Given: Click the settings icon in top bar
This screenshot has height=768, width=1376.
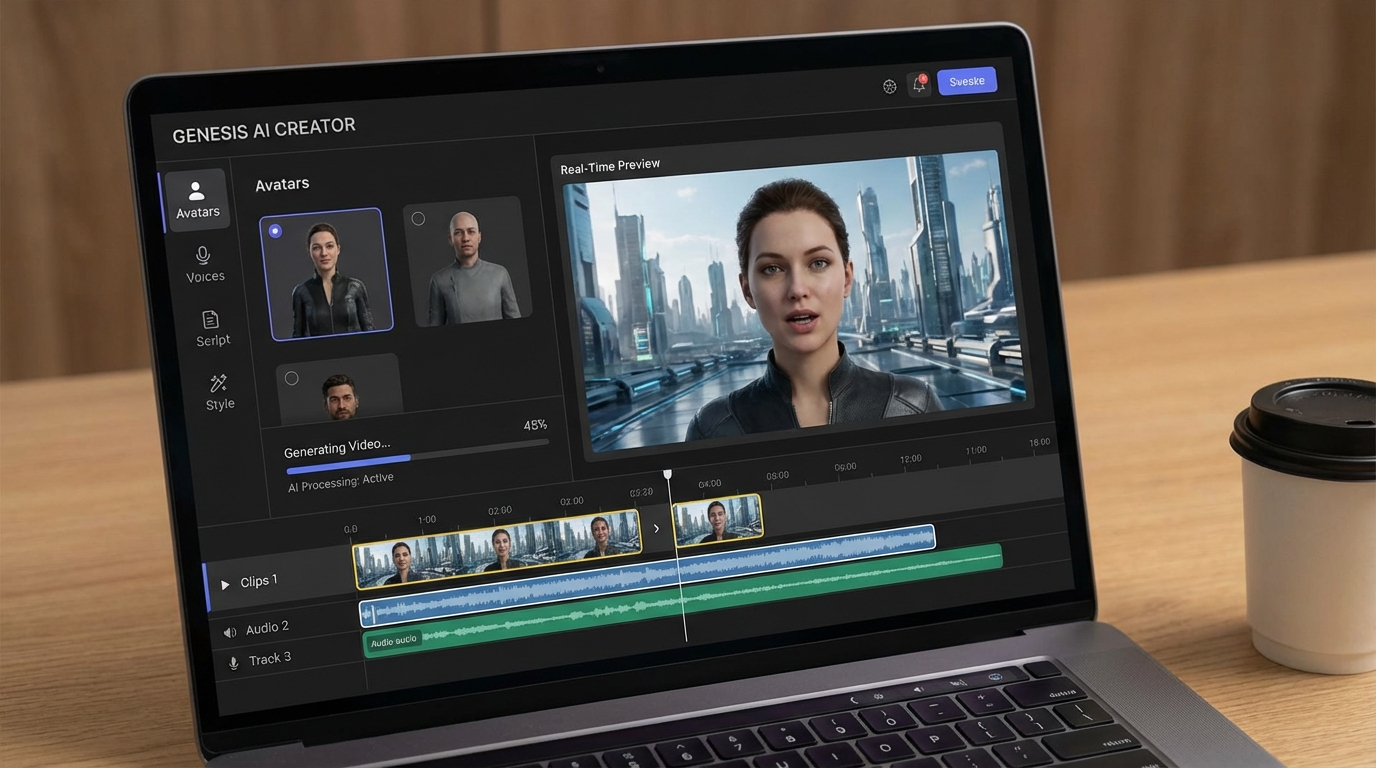Looking at the screenshot, I should tap(890, 86).
